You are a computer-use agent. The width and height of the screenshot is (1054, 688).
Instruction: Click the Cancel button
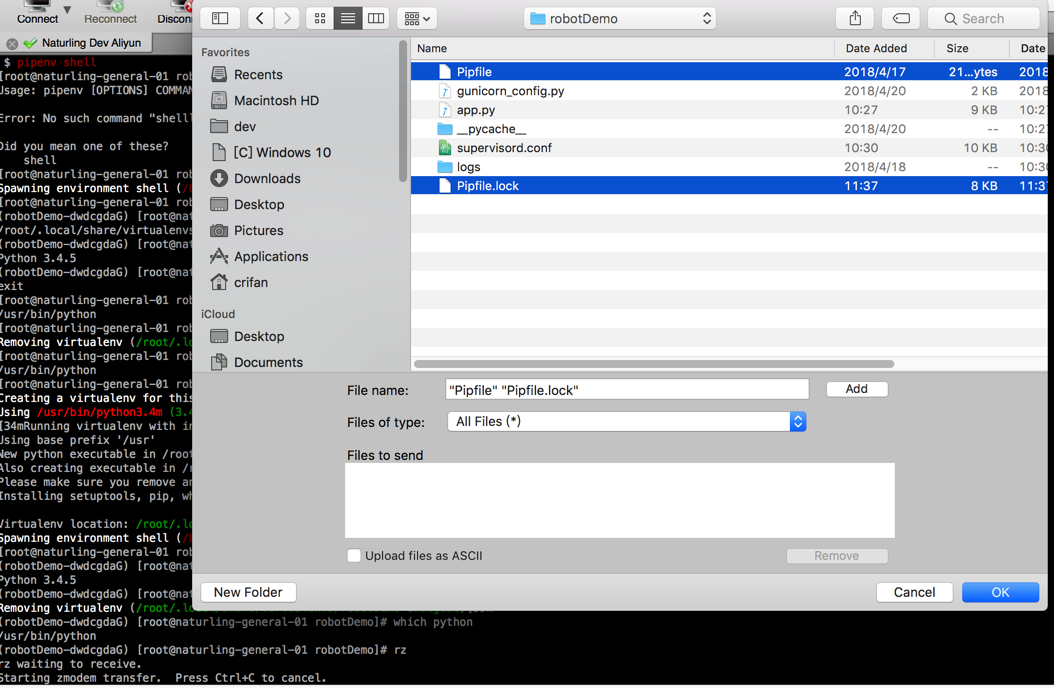(914, 592)
